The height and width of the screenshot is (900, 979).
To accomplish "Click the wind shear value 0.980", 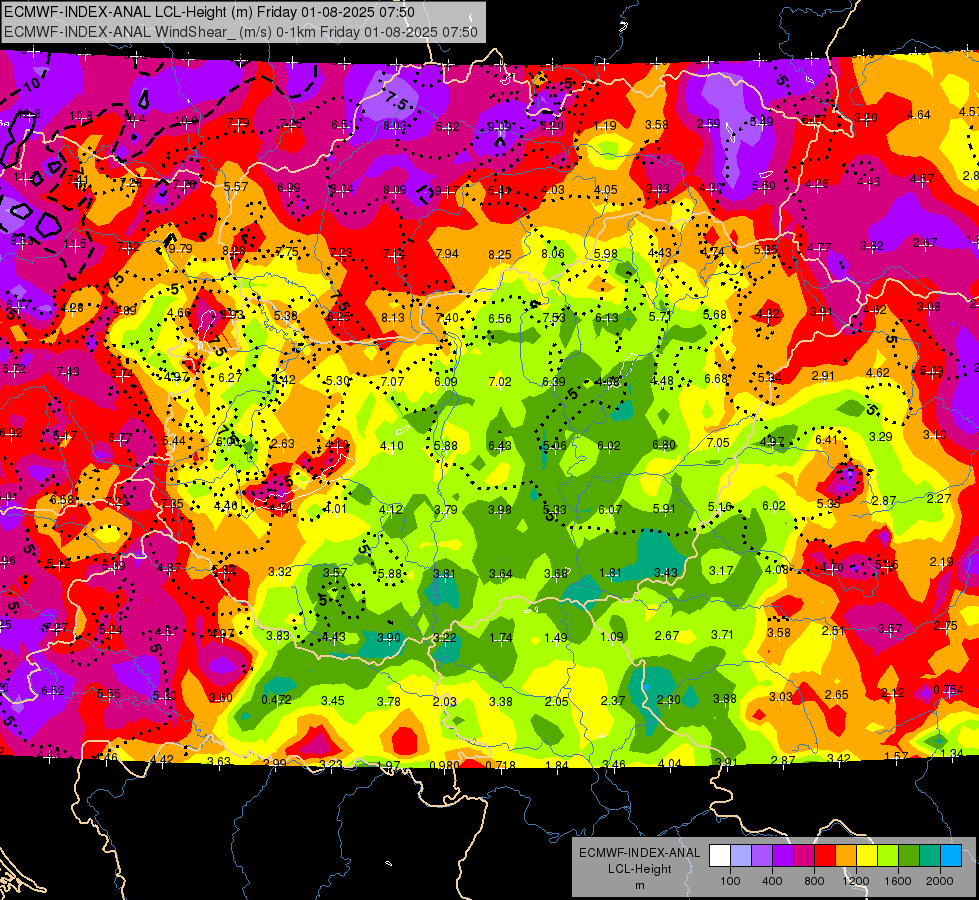I will pos(445,765).
